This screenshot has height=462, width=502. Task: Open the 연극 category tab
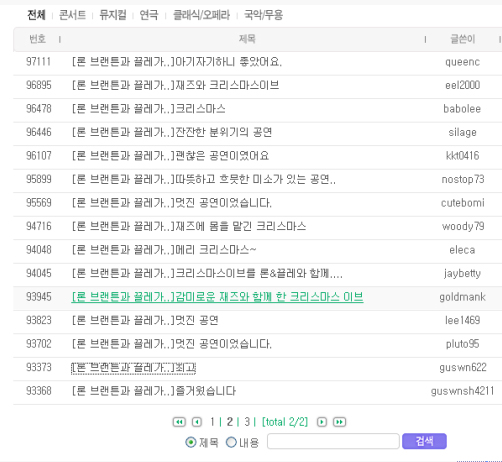(149, 15)
